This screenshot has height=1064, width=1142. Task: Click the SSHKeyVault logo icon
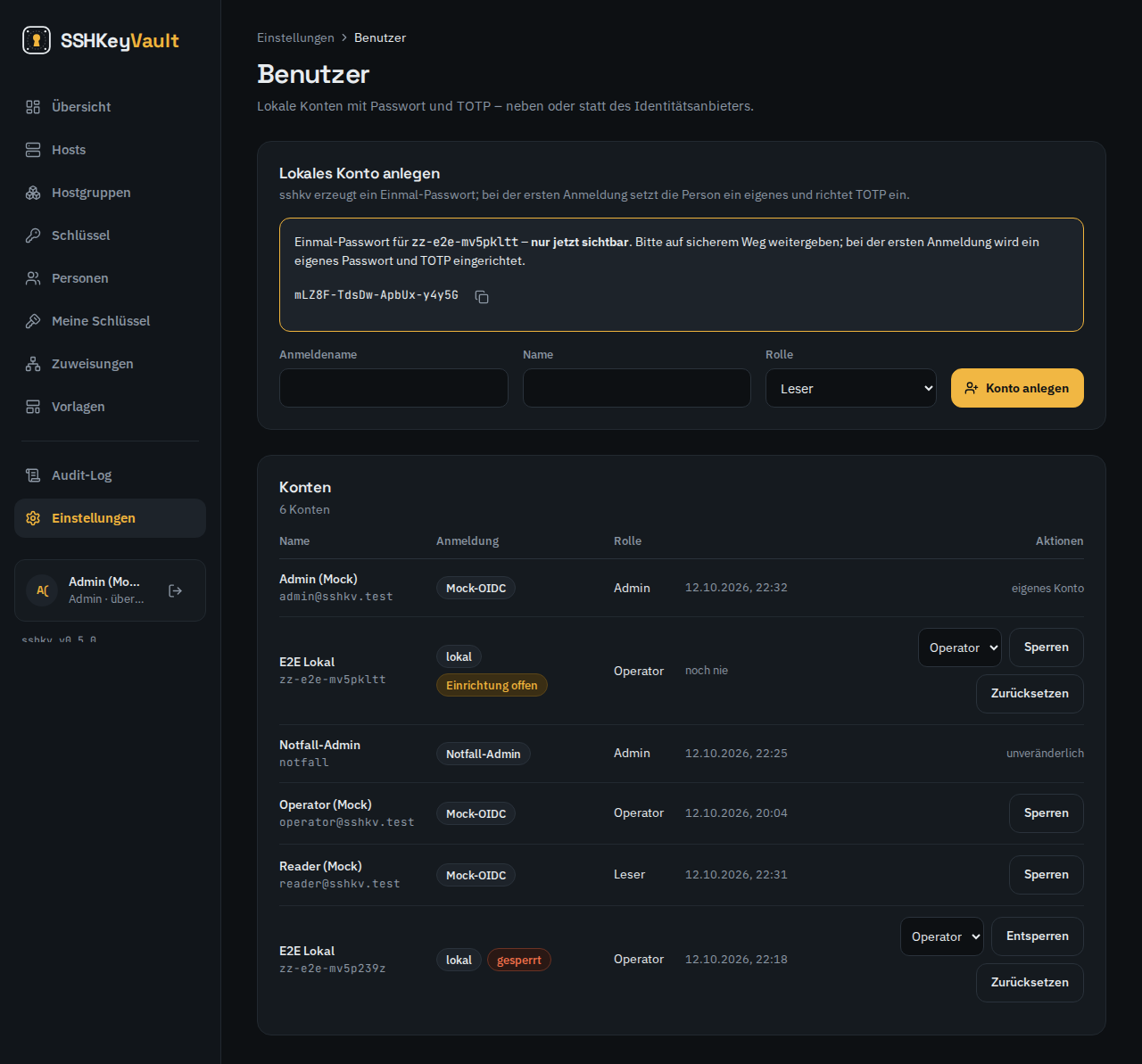pos(37,40)
